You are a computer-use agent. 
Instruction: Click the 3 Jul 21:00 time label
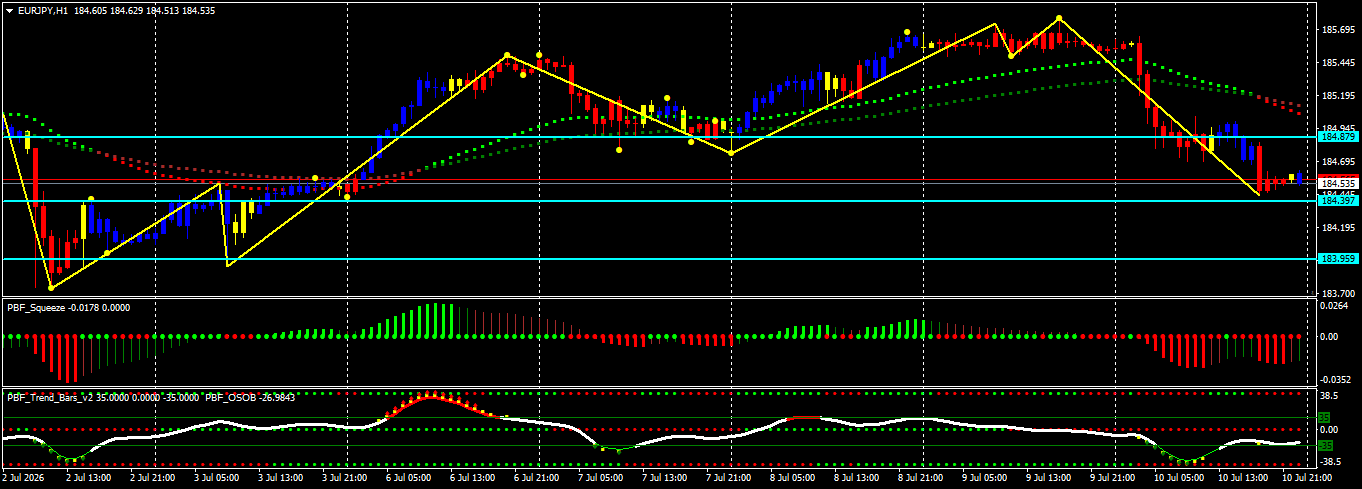[x=346, y=479]
